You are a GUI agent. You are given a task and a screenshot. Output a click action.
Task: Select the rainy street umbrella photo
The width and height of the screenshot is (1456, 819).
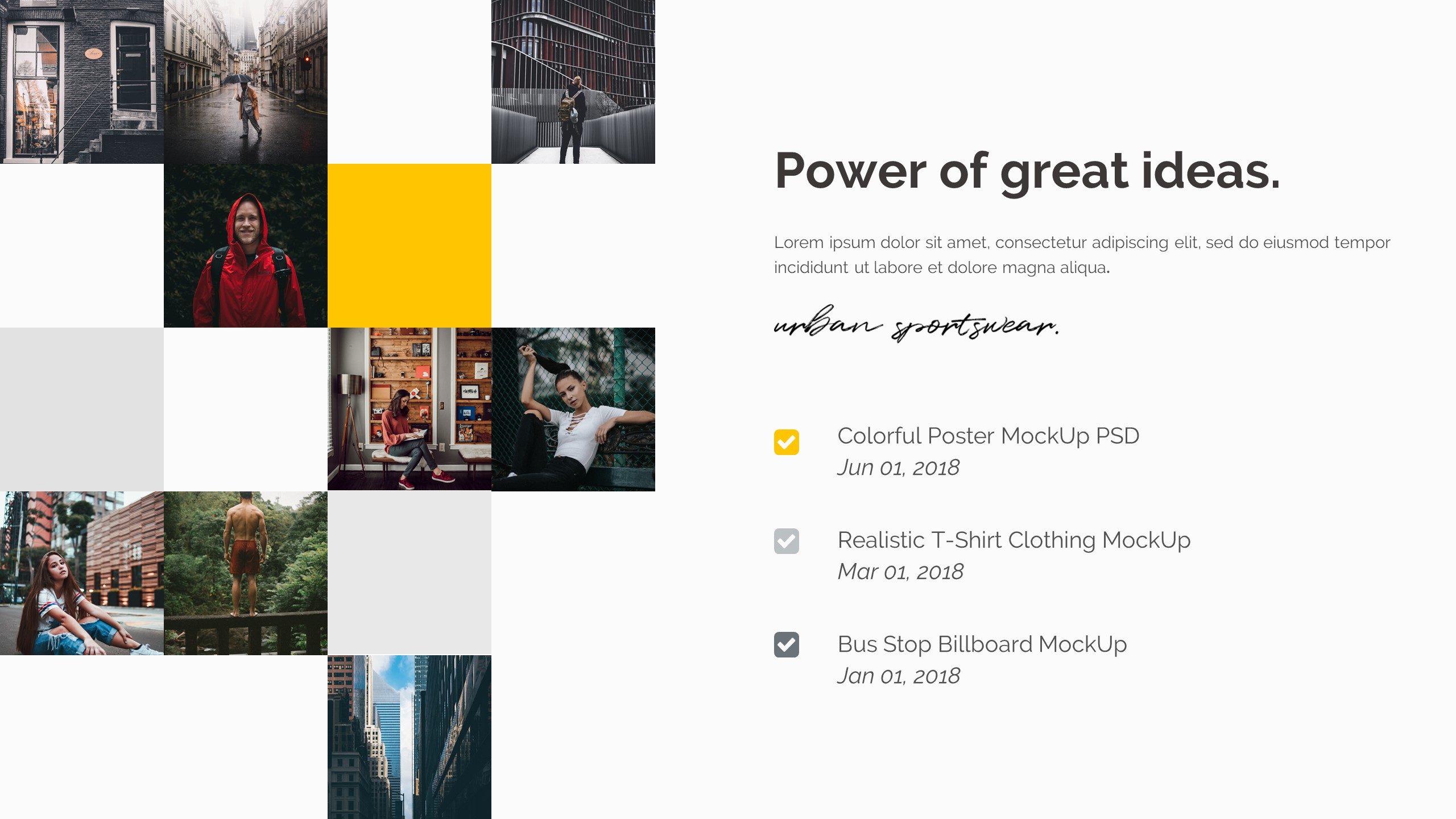pyautogui.click(x=246, y=82)
